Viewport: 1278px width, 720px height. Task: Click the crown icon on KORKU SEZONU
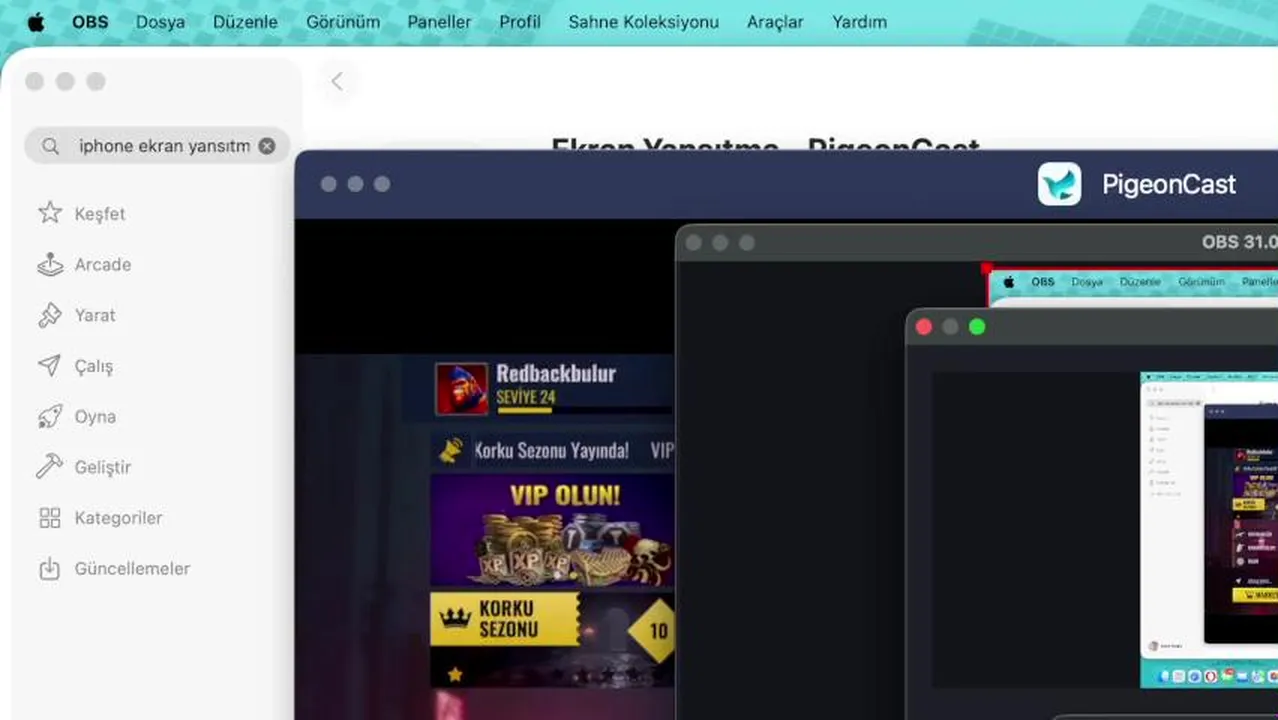(455, 618)
